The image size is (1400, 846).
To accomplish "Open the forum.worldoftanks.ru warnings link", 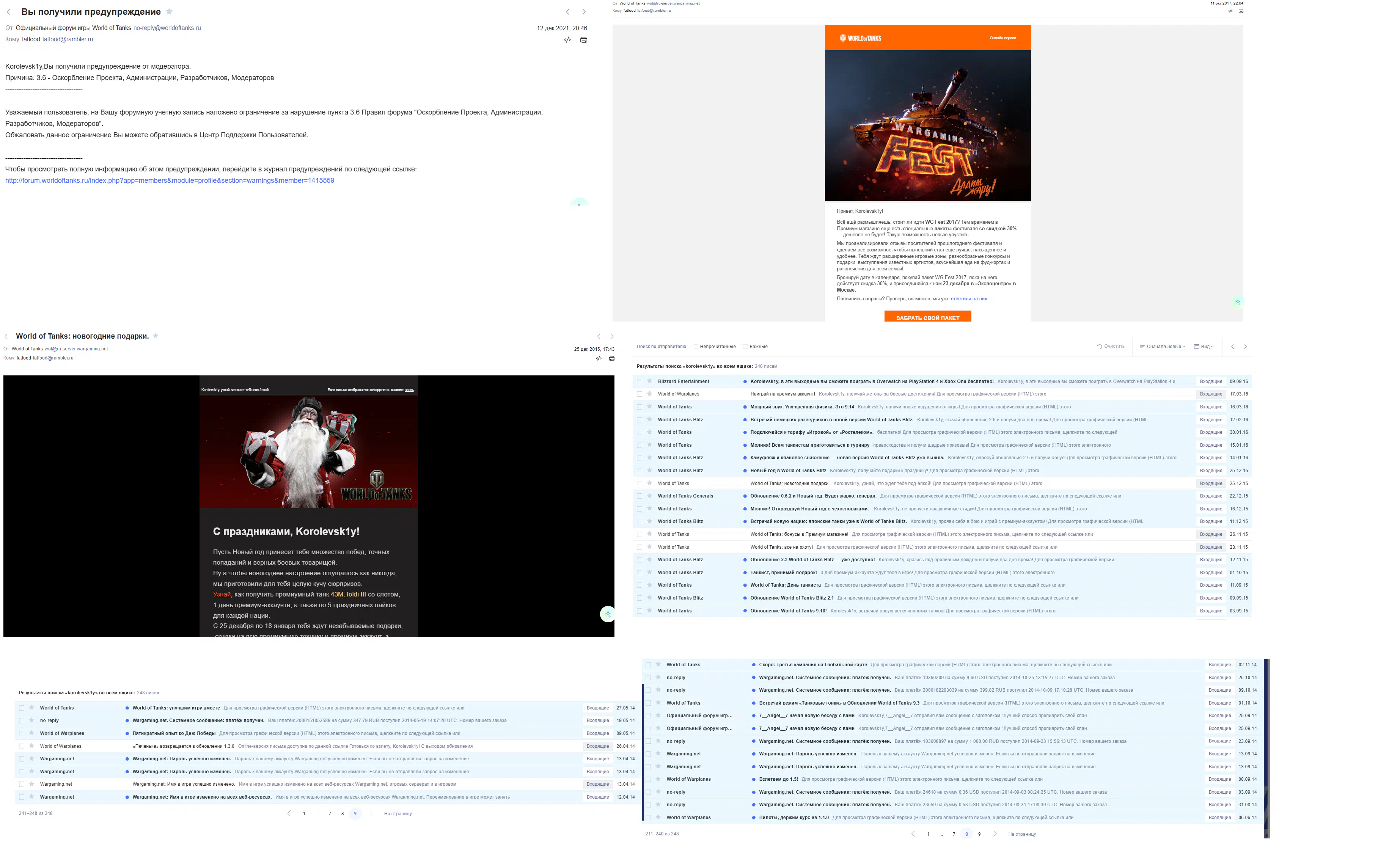I will click(x=170, y=181).
